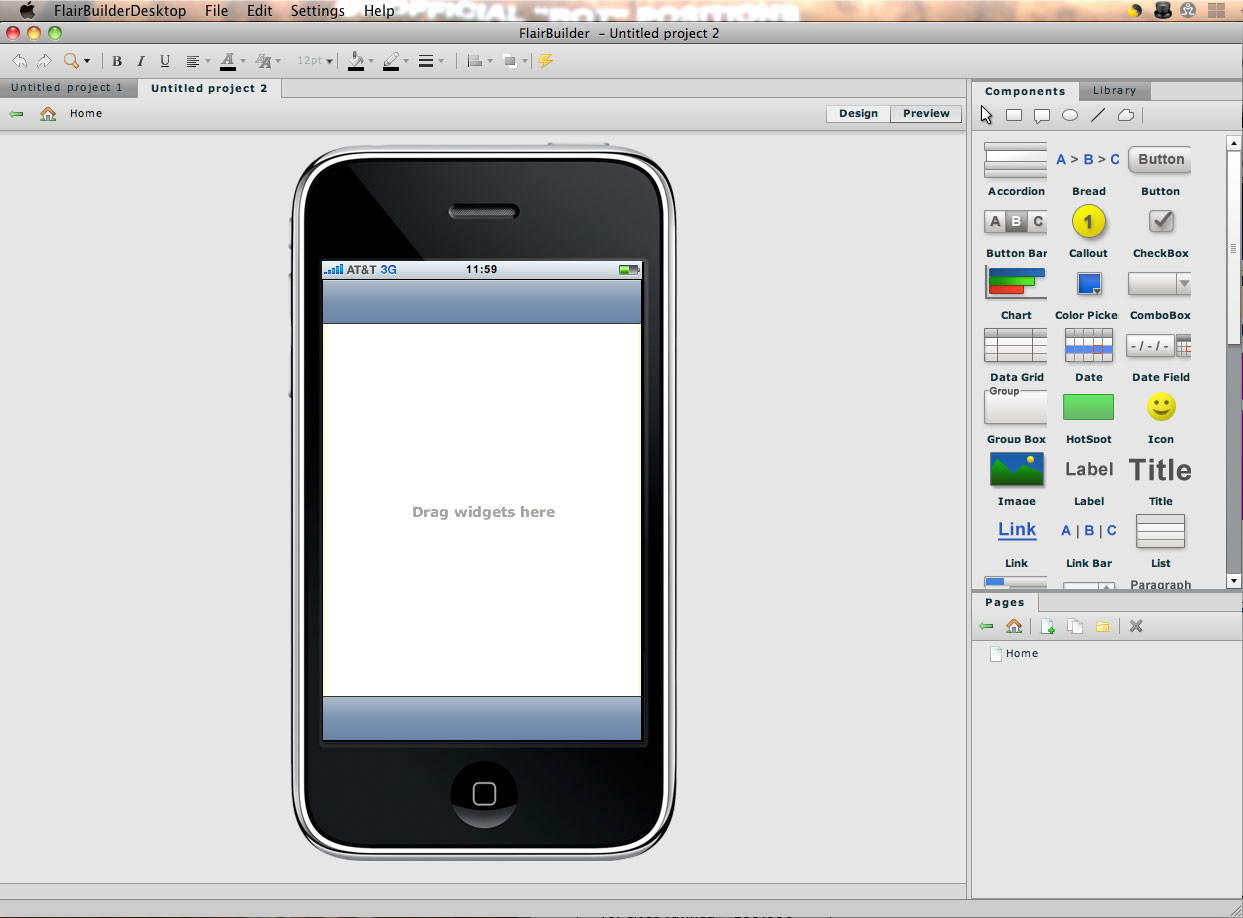Pick the Button component

tap(1160, 169)
